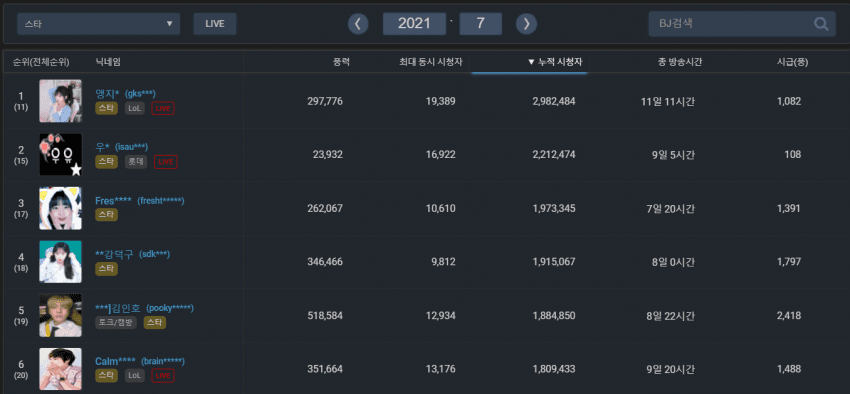This screenshot has width=850, height=394.
Task: Open 앵지* (gks***) nickname link
Action: click(x=126, y=94)
